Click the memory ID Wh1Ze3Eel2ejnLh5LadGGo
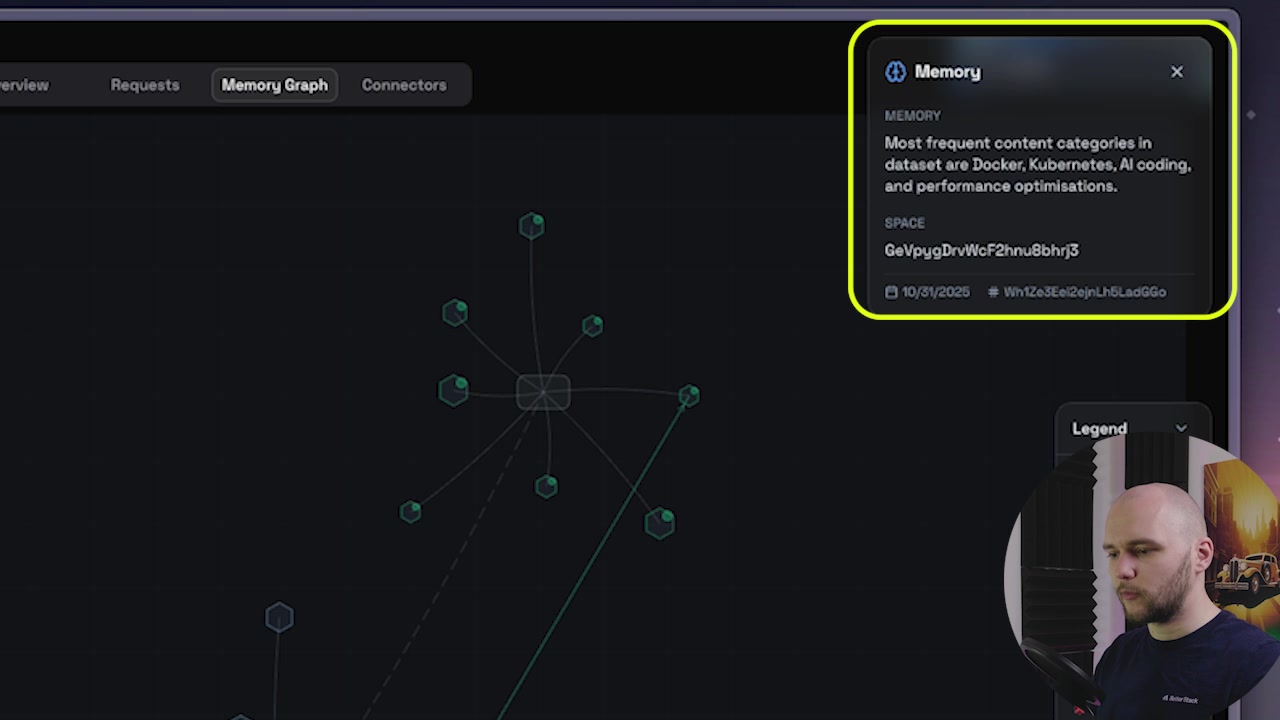The image size is (1280, 720). point(1086,292)
